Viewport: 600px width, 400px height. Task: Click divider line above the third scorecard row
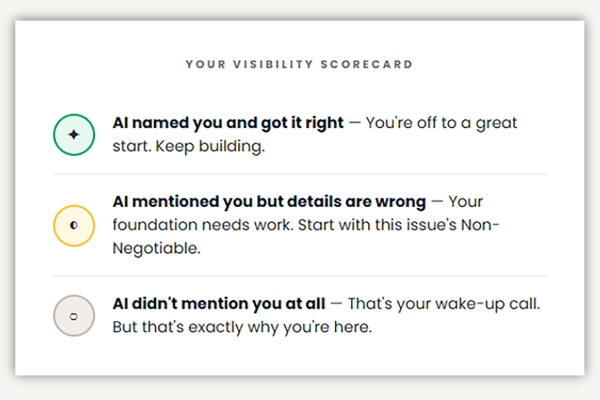[300, 276]
